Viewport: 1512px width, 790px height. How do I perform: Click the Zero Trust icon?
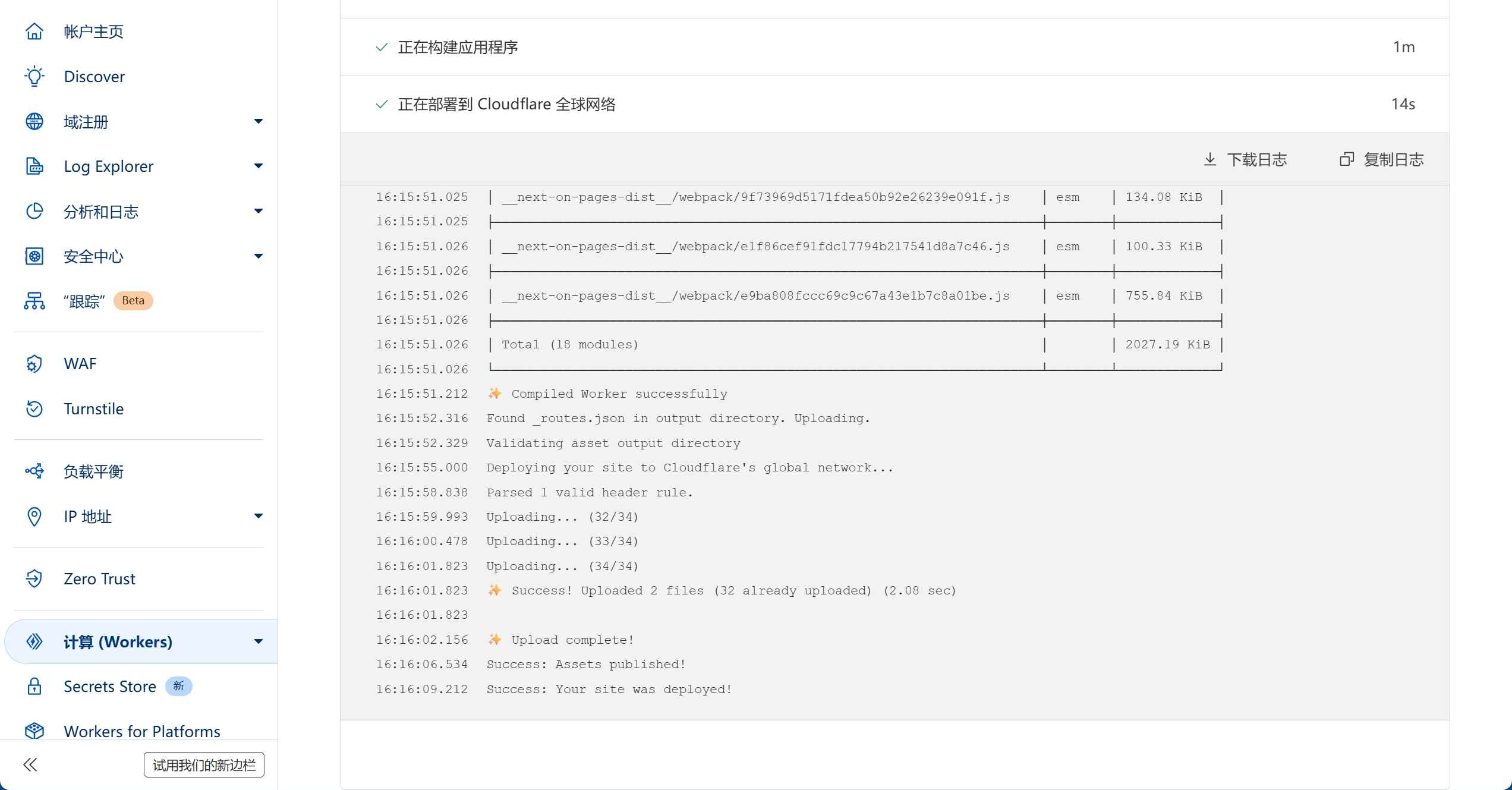tap(34, 579)
